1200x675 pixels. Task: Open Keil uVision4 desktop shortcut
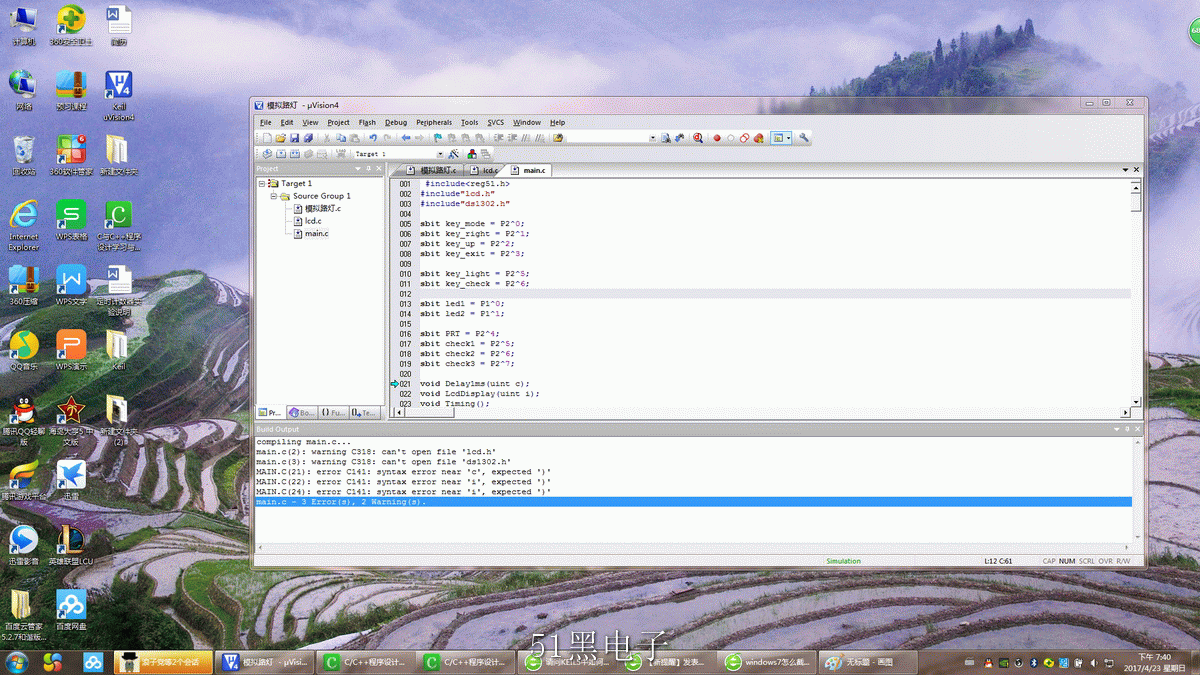pos(118,96)
